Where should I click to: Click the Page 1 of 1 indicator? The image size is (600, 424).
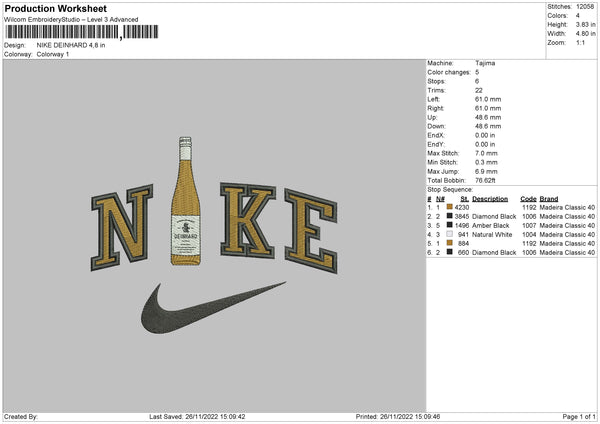point(579,416)
